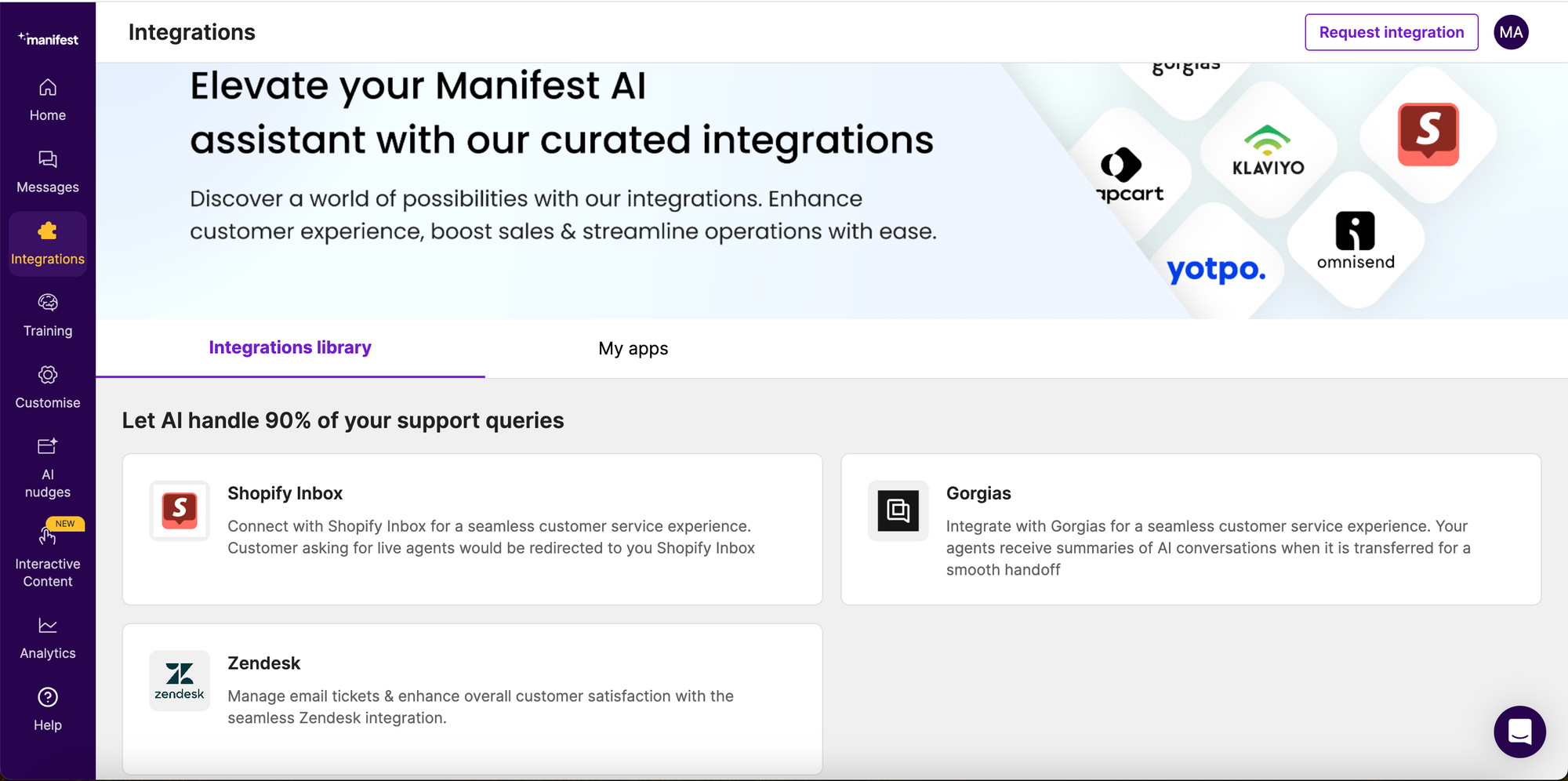This screenshot has width=1568, height=781.
Task: Click the Integrations puzzle icon
Action: 47,231
